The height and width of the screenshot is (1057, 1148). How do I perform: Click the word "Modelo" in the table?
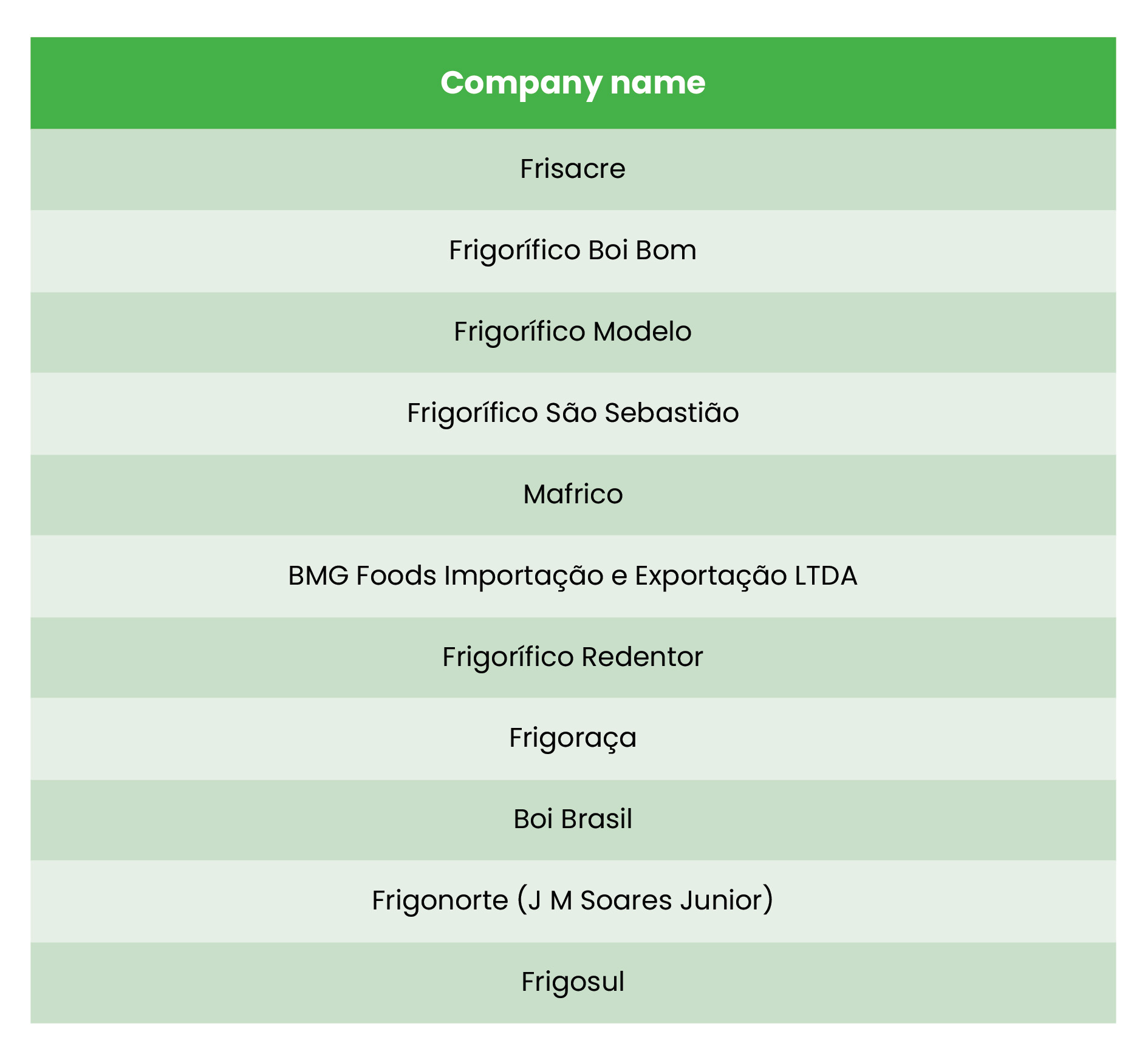pyautogui.click(x=642, y=331)
